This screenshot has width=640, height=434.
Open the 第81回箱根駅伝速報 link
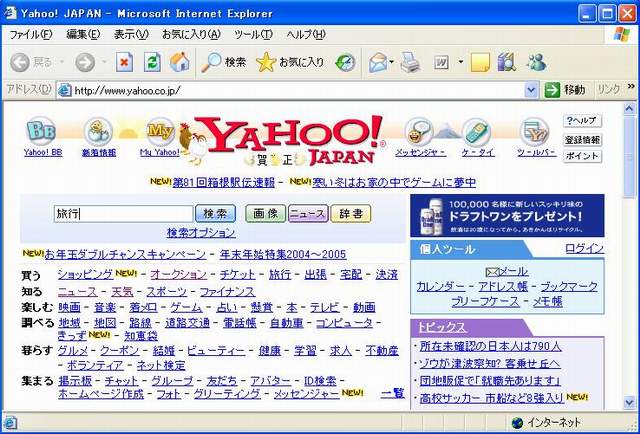224,183
